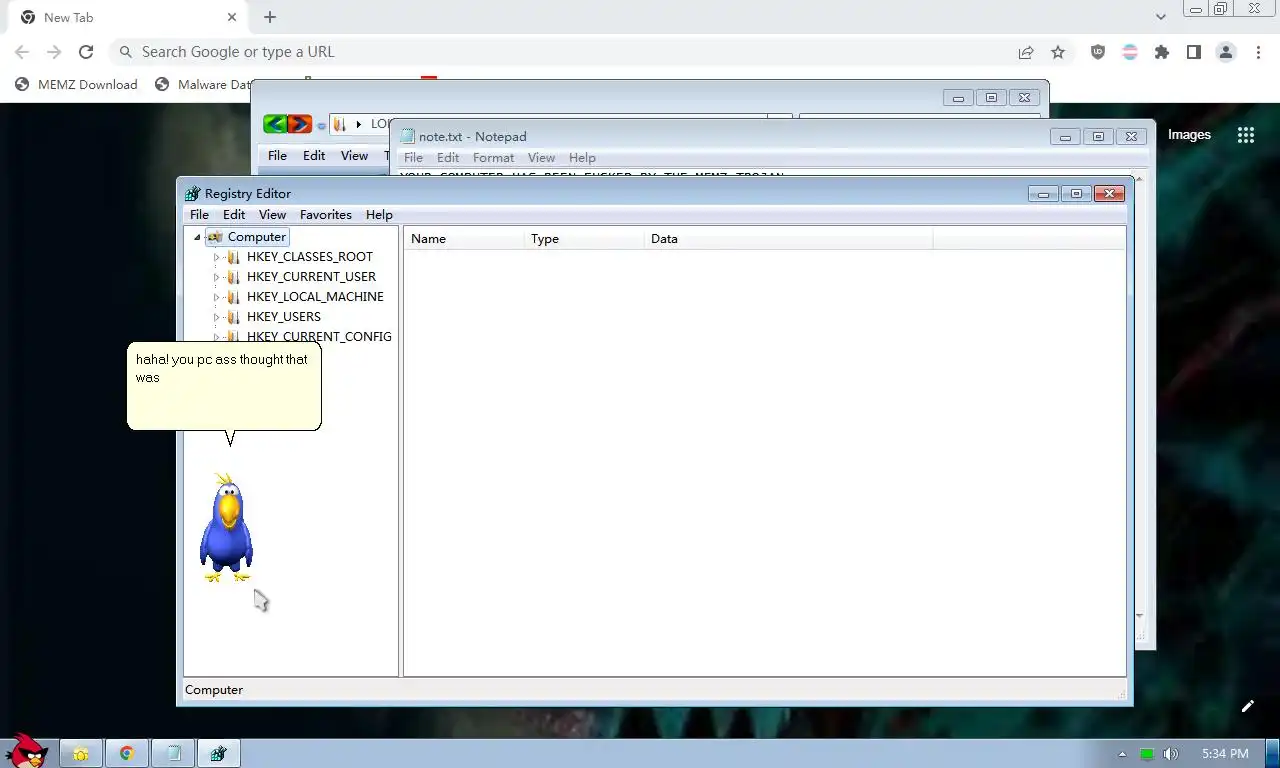Click the Data column header
The width and height of the screenshot is (1280, 768).
click(x=788, y=239)
